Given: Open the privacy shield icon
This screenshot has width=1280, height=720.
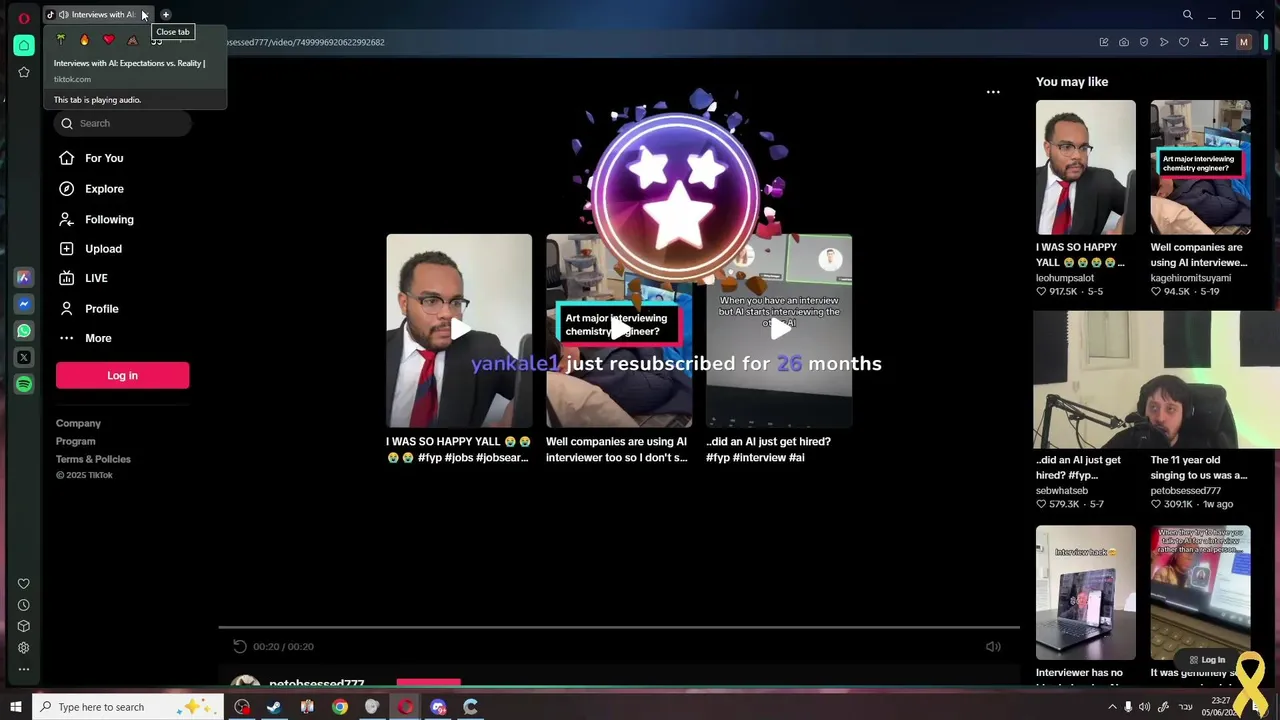Looking at the screenshot, I should click(1144, 42).
